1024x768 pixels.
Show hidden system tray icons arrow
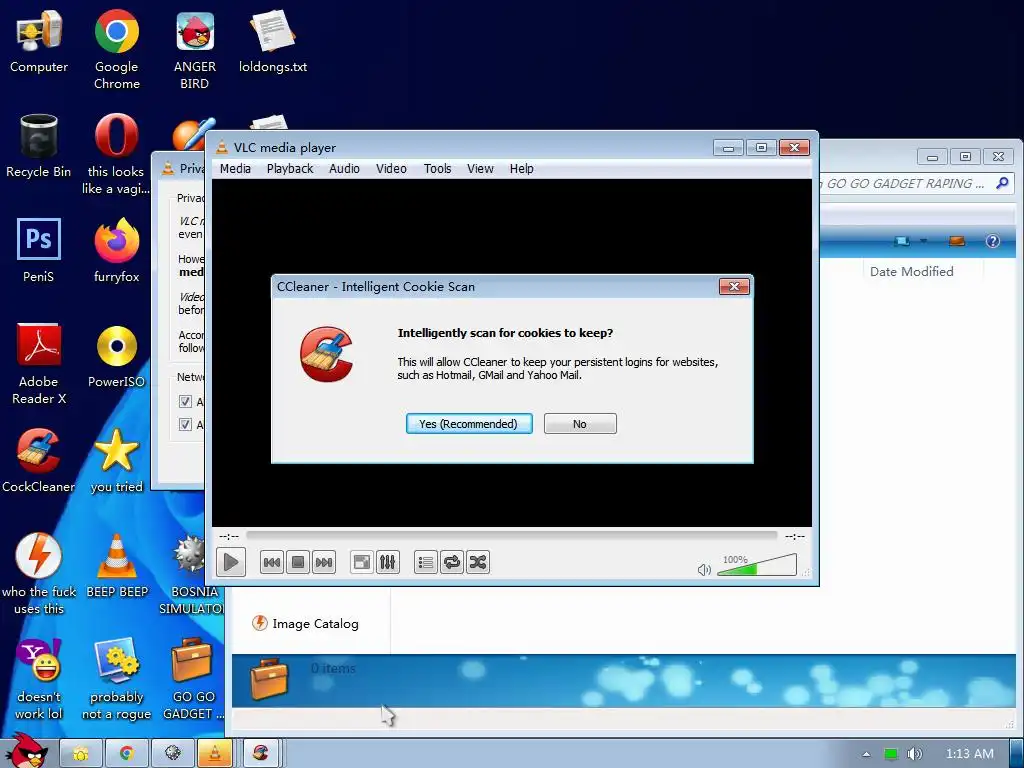coord(866,754)
